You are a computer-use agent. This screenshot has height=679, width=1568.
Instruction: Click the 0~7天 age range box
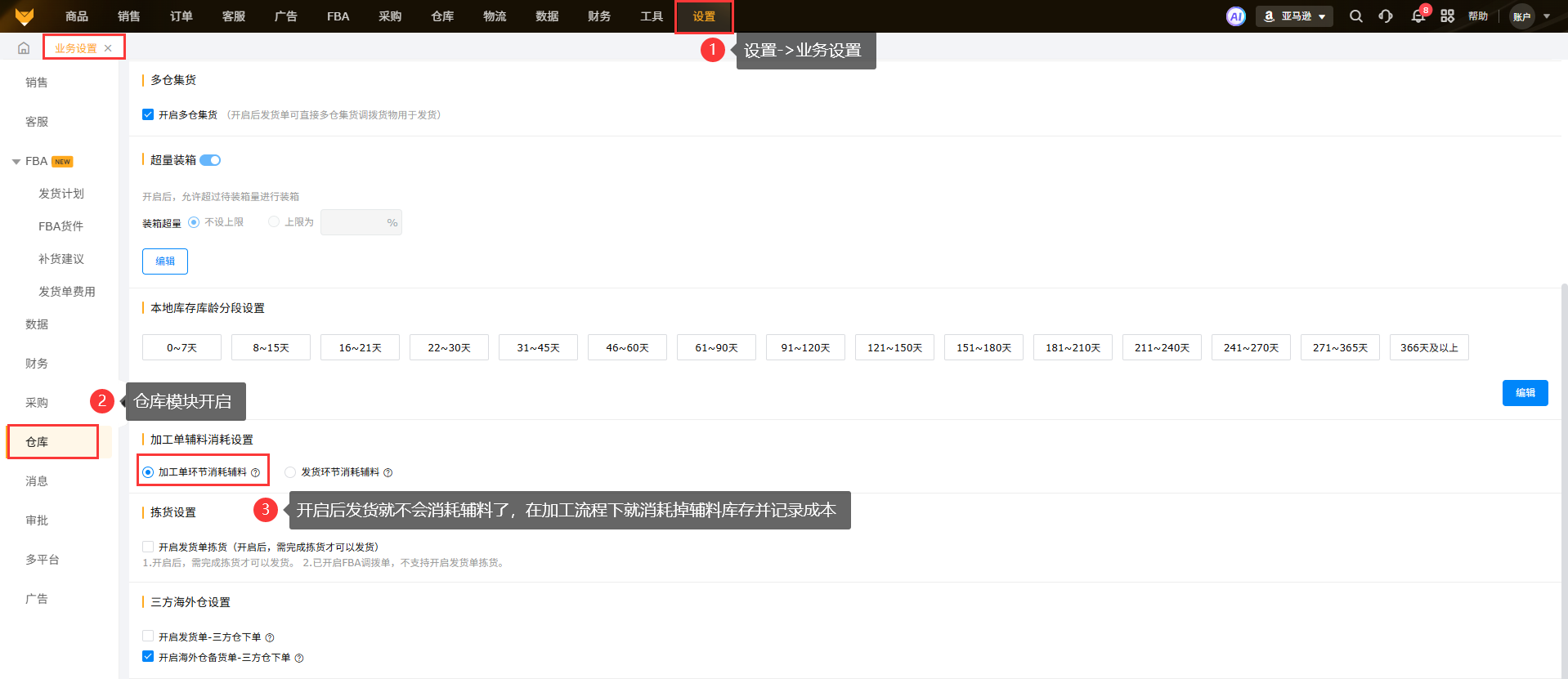[x=181, y=347]
